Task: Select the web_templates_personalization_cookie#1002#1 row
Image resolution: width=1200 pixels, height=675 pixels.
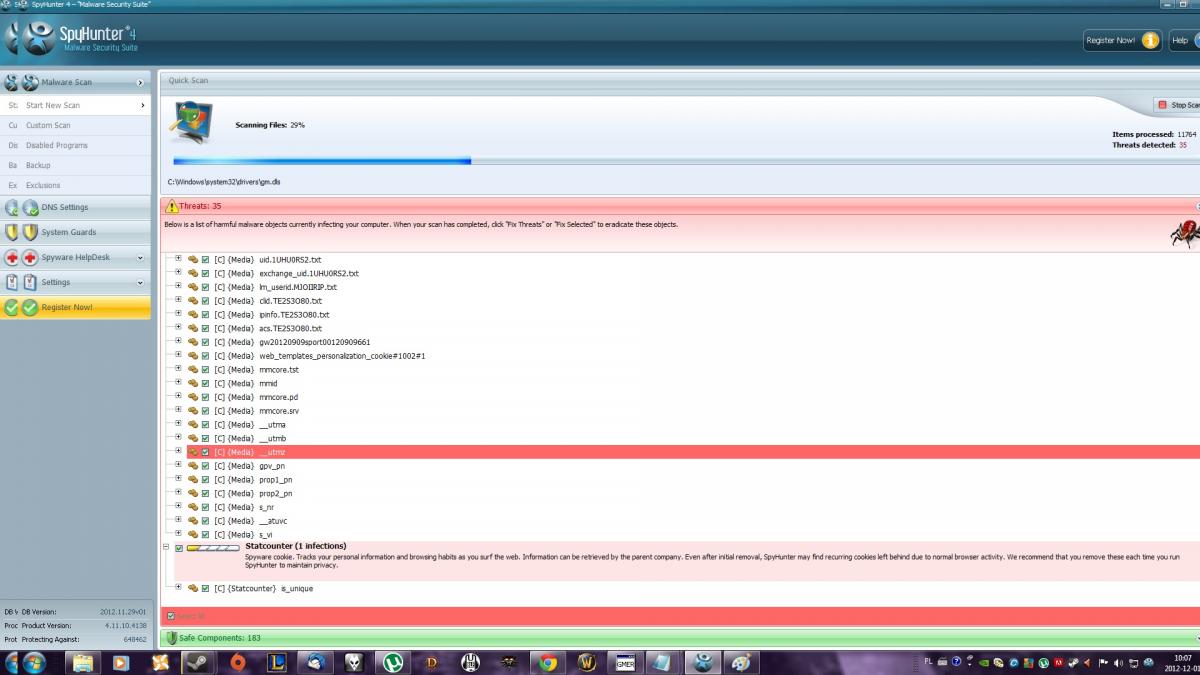Action: click(342, 356)
